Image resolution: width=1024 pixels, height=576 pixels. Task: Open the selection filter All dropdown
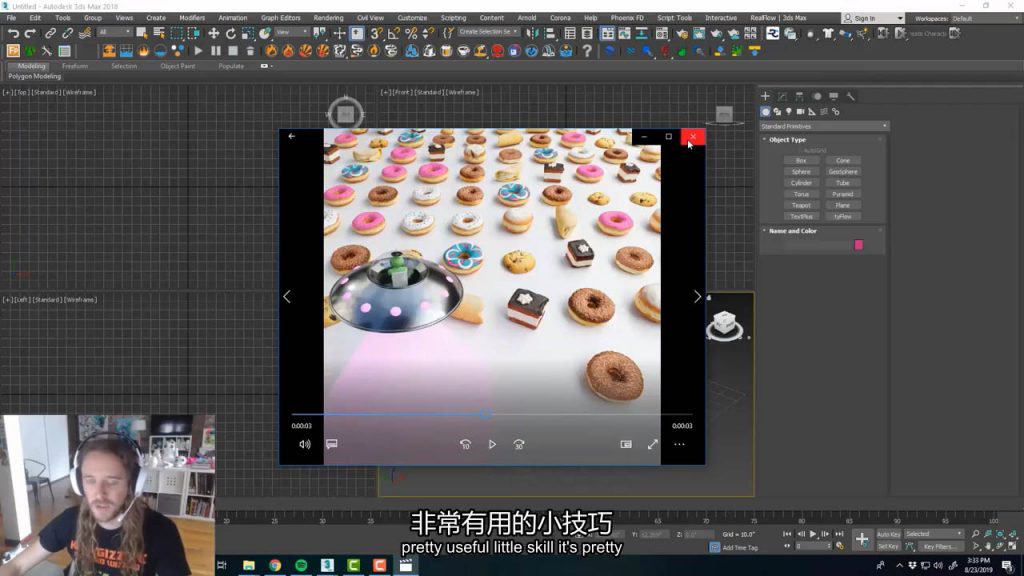point(114,32)
